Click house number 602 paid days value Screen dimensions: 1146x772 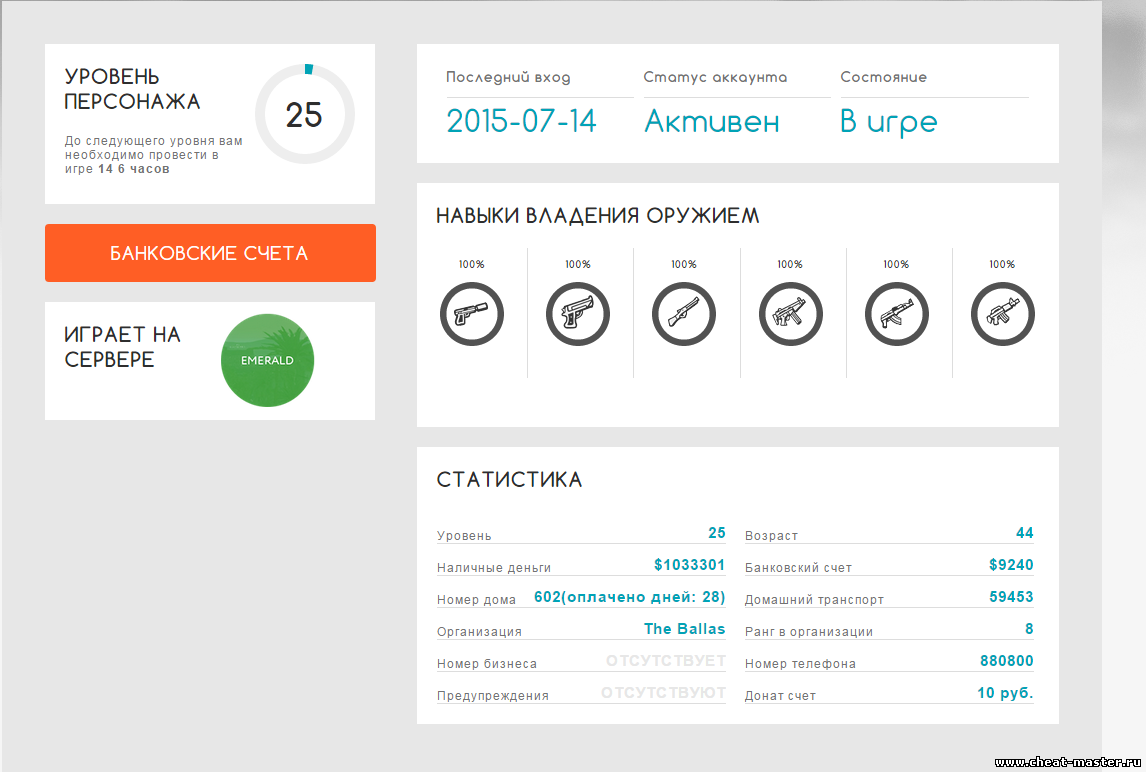pyautogui.click(x=629, y=597)
